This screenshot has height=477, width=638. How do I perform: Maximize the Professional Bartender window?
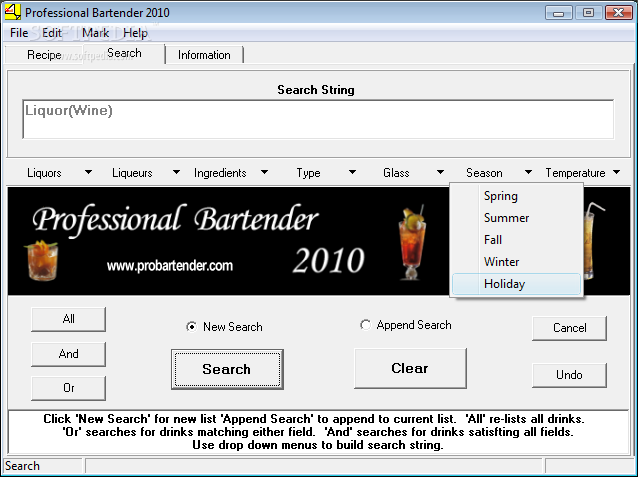588,13
